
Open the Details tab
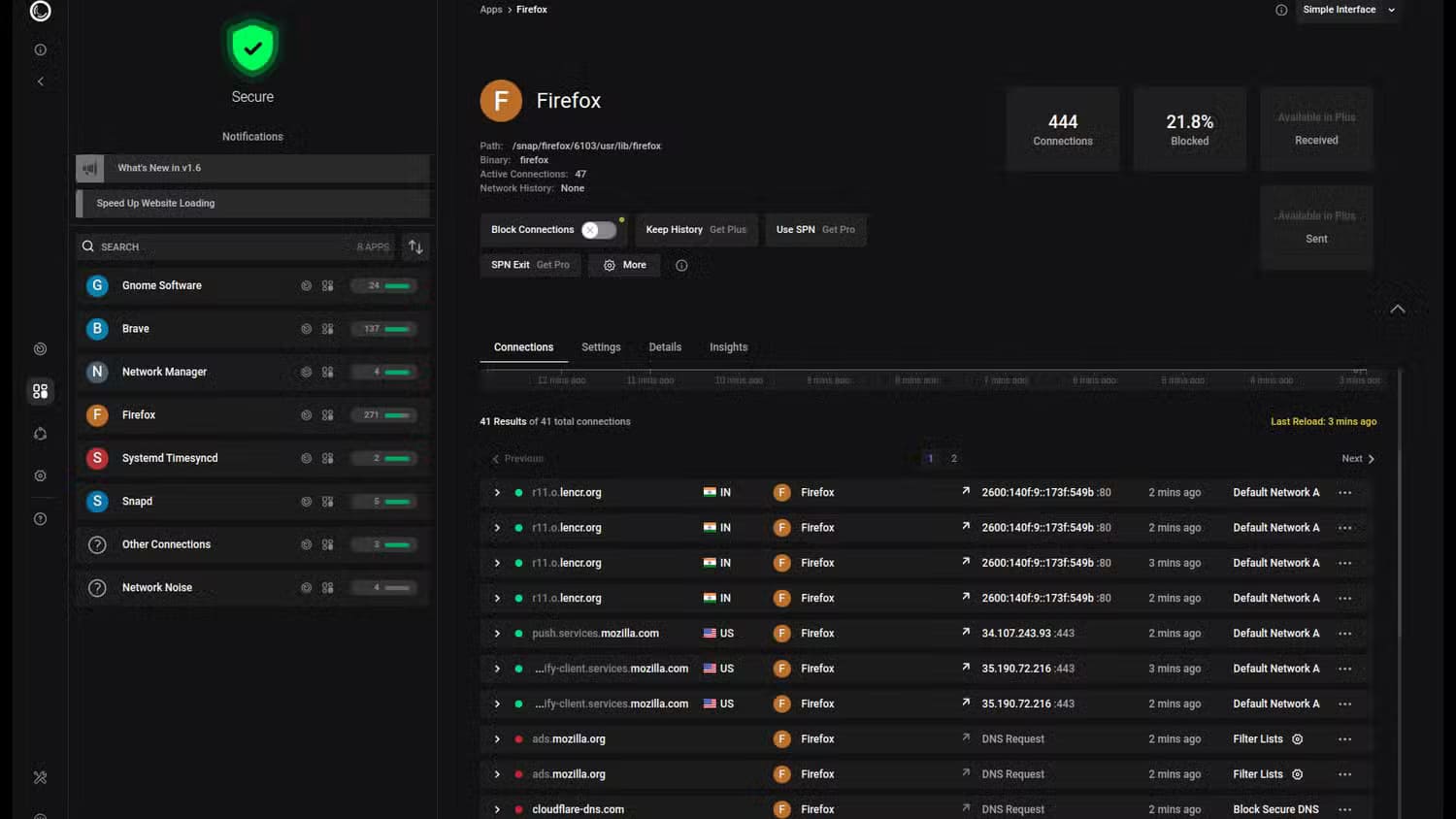click(665, 347)
